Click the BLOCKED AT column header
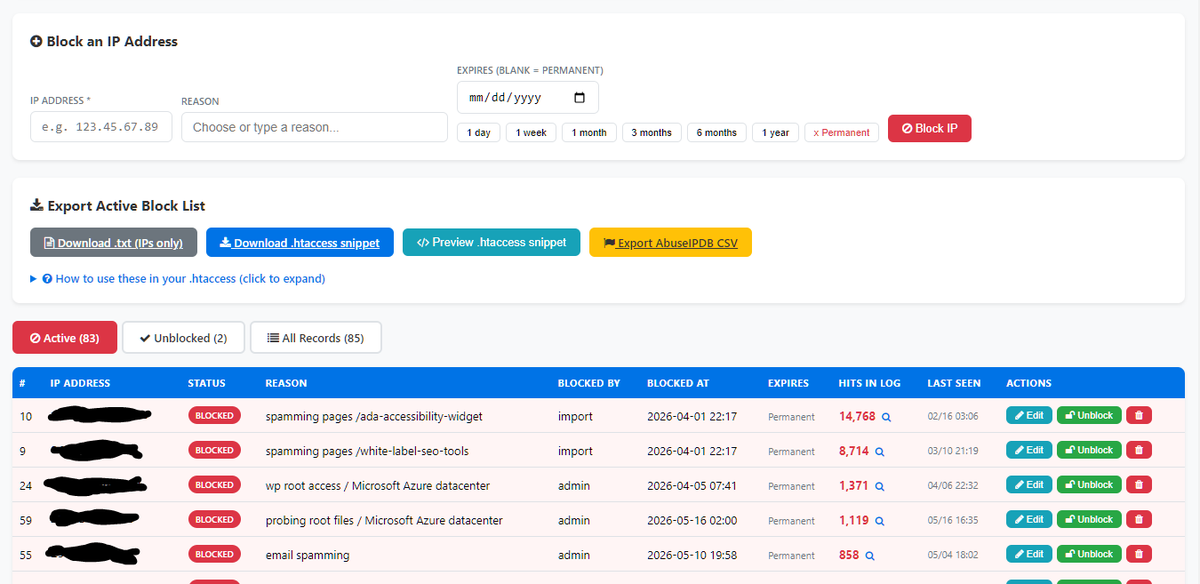 tap(678, 383)
